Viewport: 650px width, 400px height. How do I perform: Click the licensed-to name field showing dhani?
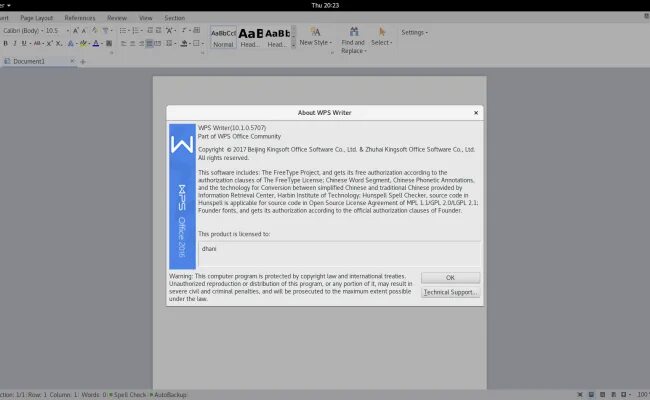(340, 254)
